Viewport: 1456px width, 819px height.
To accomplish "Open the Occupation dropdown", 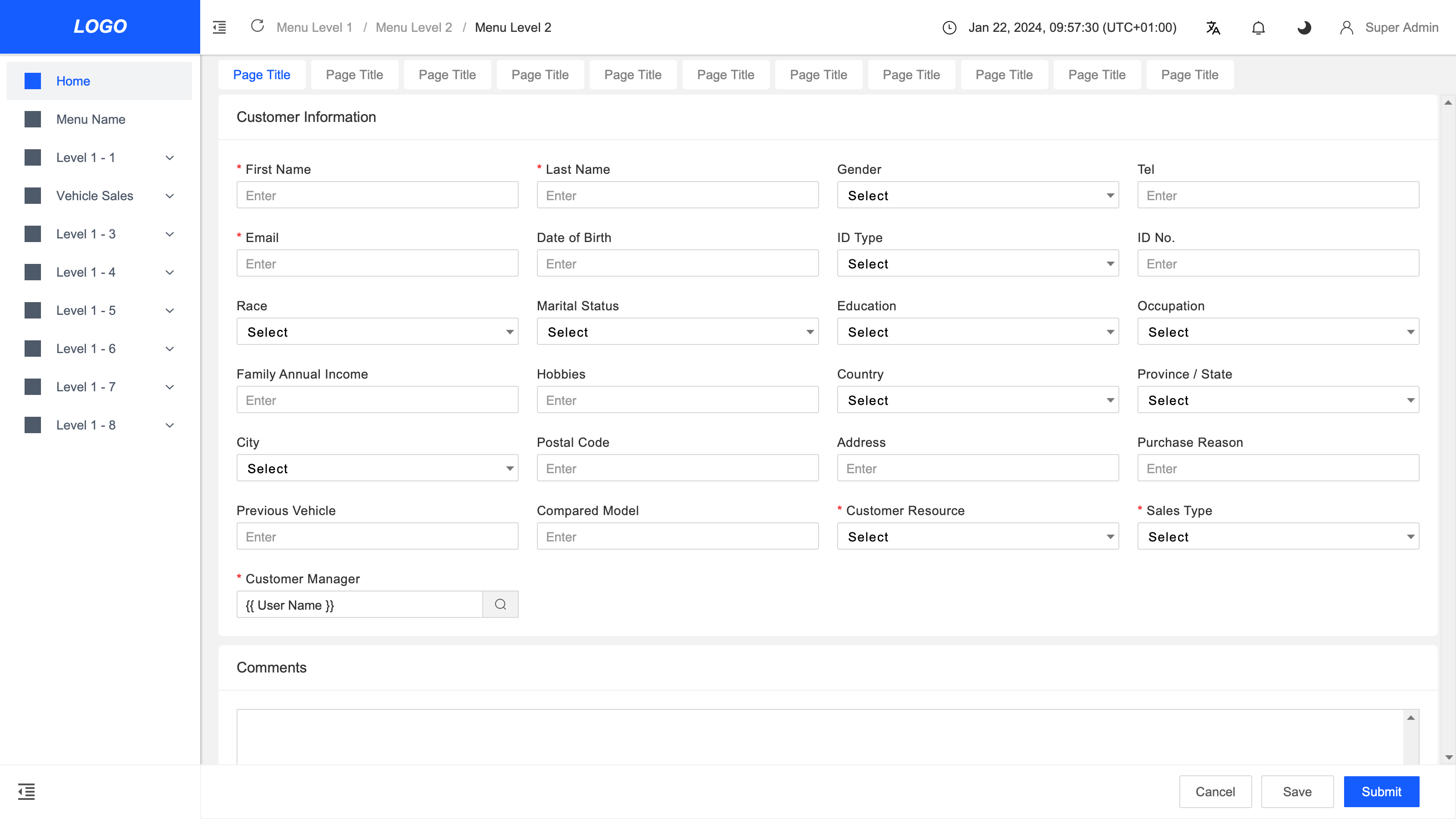I will pyautogui.click(x=1278, y=332).
